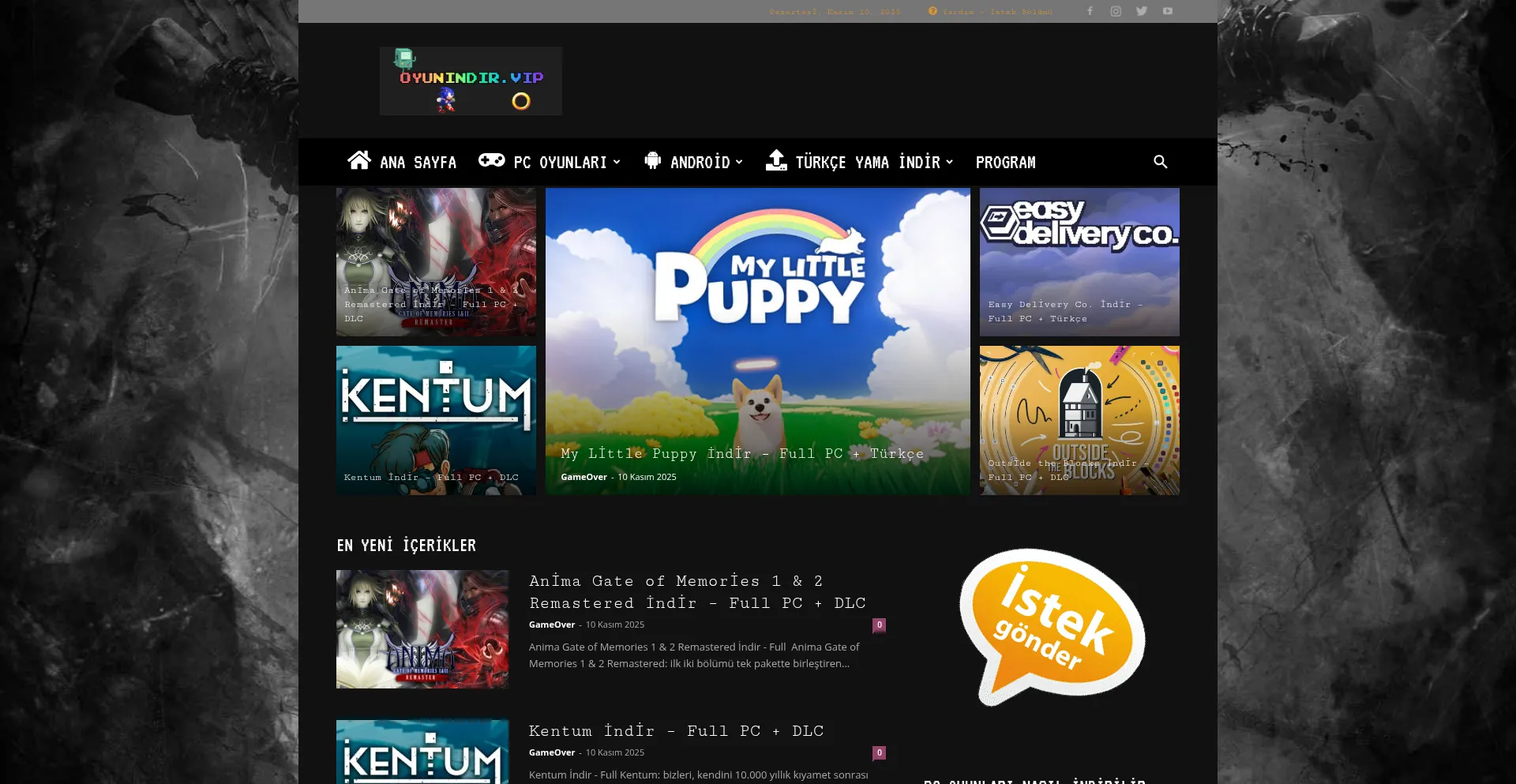Open the Kentum İndir article title link

pos(676,731)
